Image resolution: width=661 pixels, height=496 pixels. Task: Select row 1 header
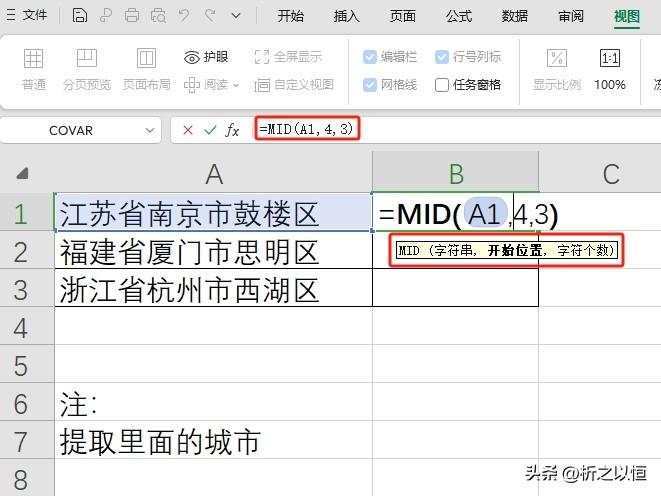[27, 213]
